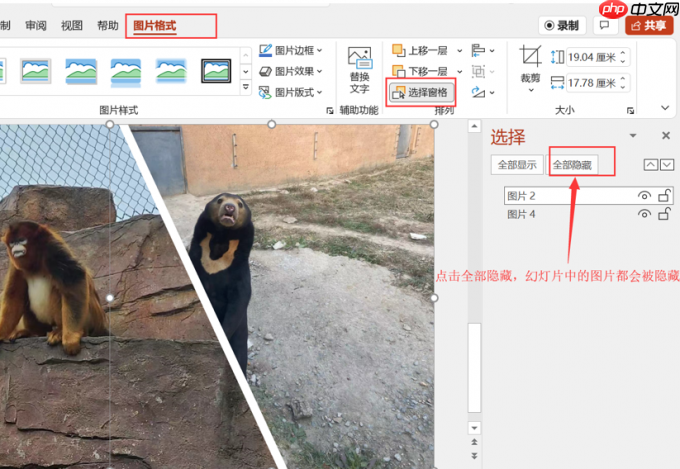Click 下移一层 send backward
680x469 pixels.
click(420, 71)
